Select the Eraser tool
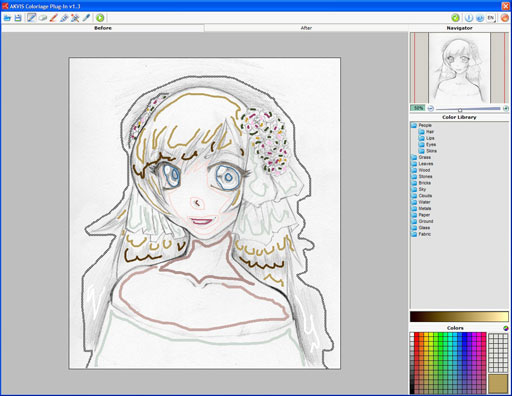The image size is (512, 396). click(x=42, y=18)
